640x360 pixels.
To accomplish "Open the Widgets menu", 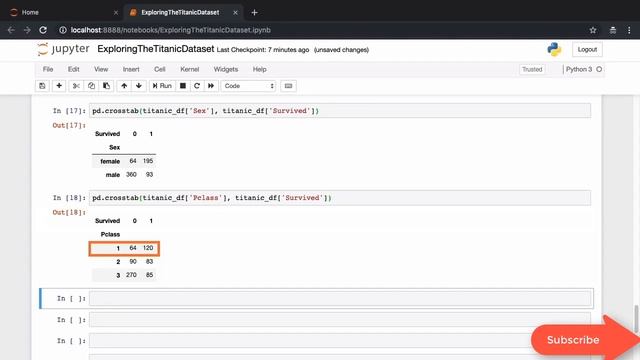I will 226,69.
